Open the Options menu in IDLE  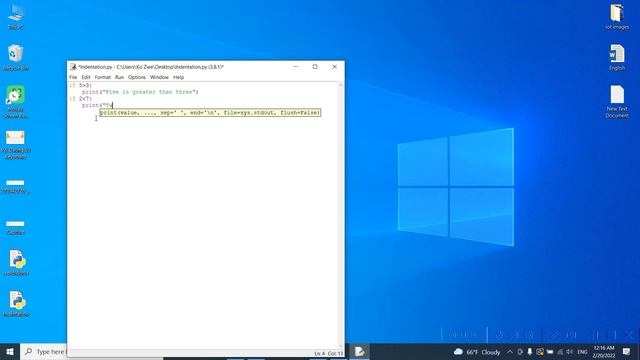(x=137, y=77)
